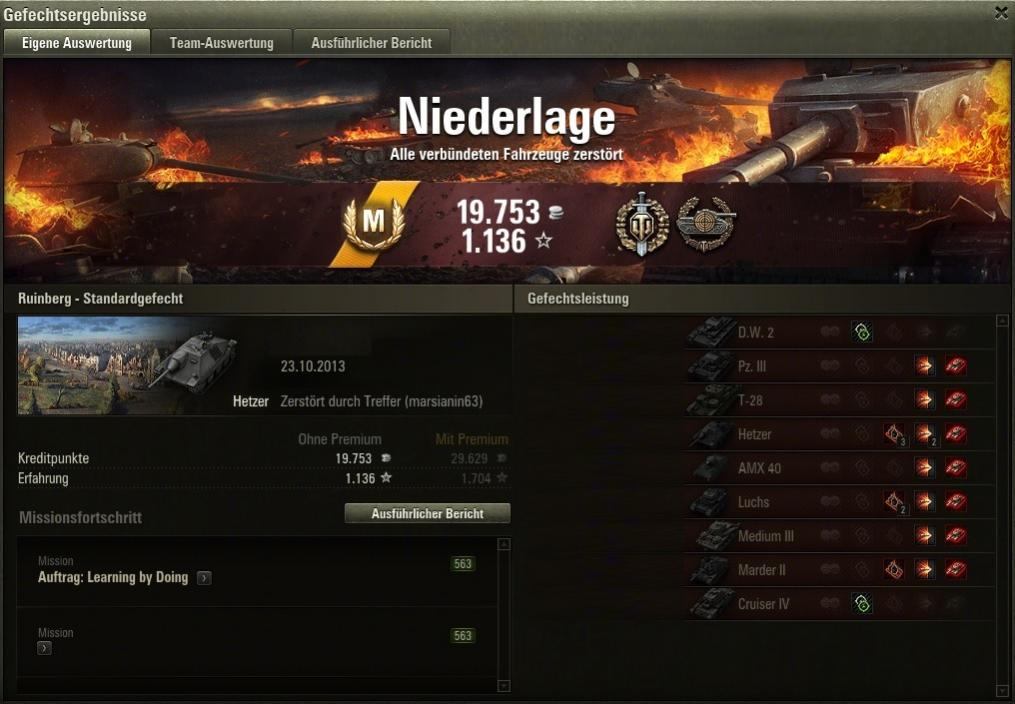1015x704 pixels.
Task: Click the destroyed tank icon on Pz. III row
Action: pos(955,366)
